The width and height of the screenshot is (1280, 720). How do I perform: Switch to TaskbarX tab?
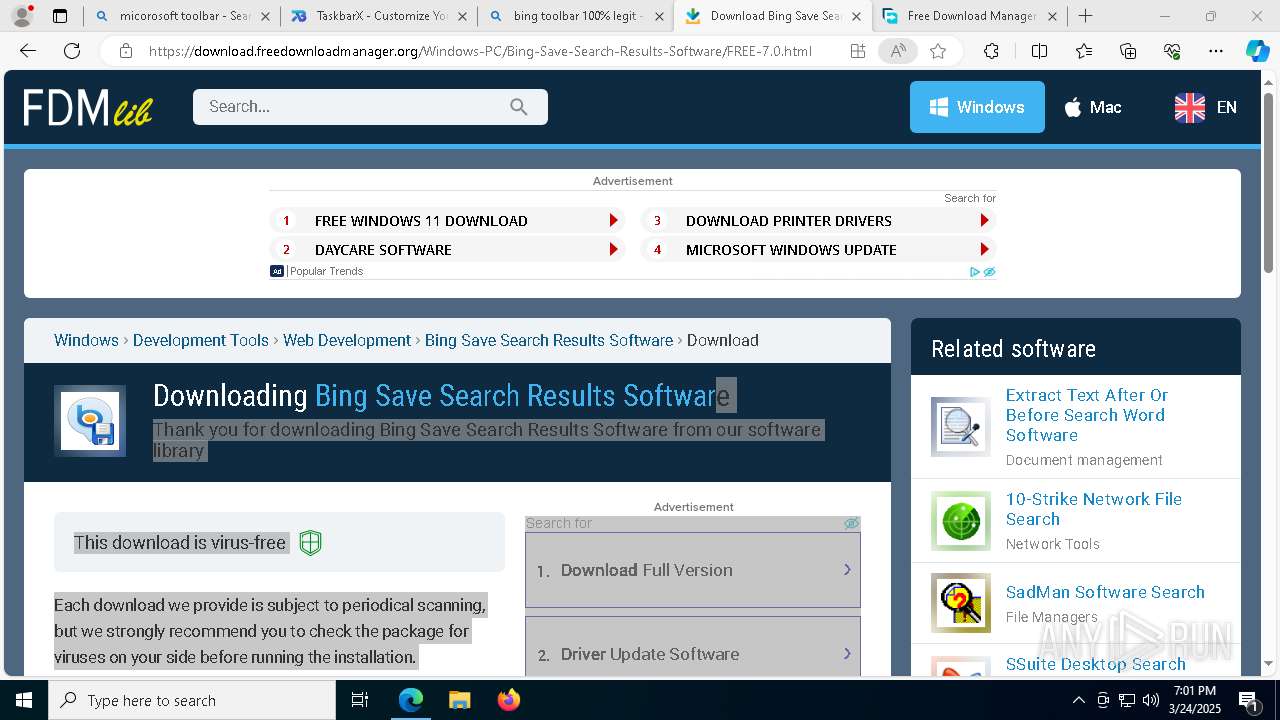coord(380,16)
